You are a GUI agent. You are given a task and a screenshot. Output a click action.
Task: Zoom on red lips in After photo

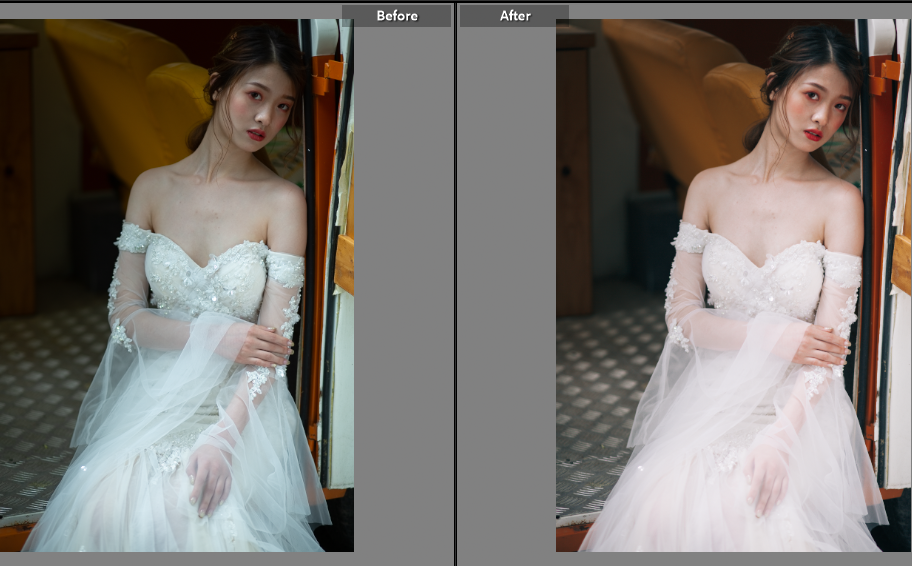pyautogui.click(x=814, y=134)
